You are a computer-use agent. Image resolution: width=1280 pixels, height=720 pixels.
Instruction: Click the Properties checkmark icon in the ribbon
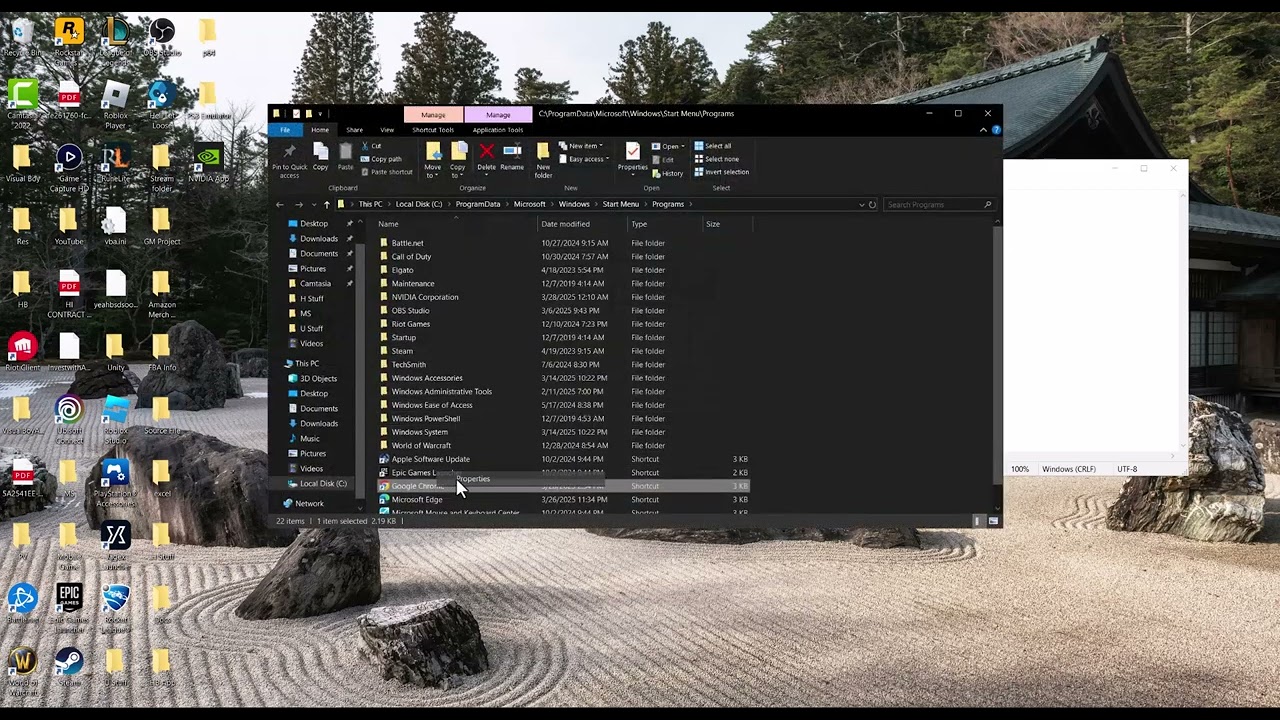632,151
